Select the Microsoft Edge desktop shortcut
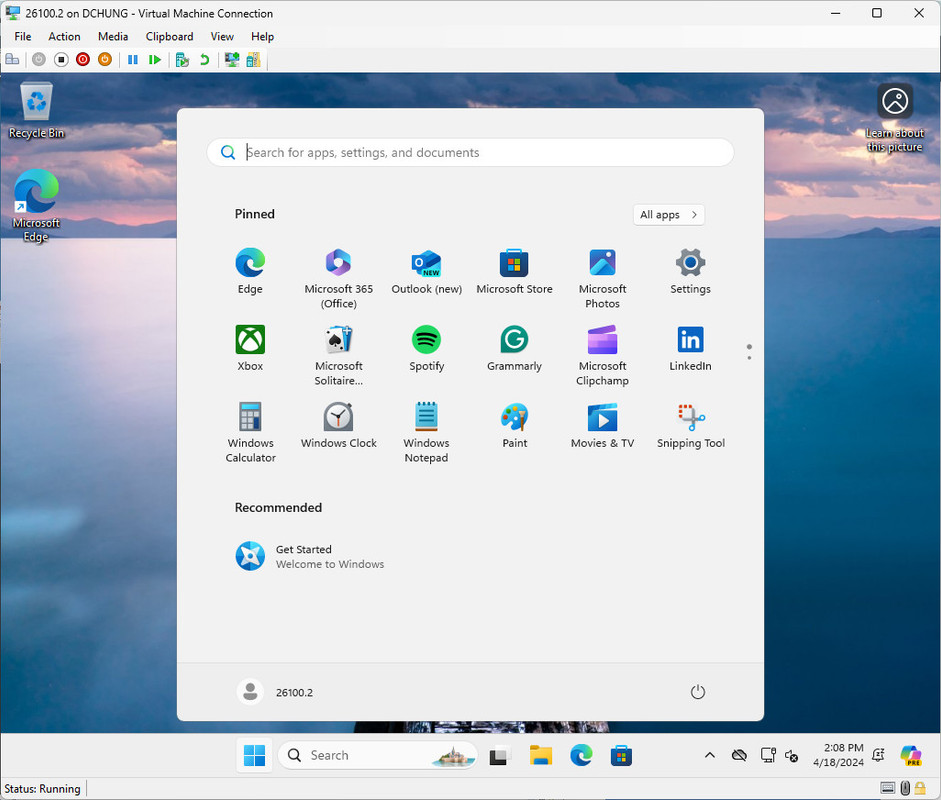 click(x=36, y=206)
